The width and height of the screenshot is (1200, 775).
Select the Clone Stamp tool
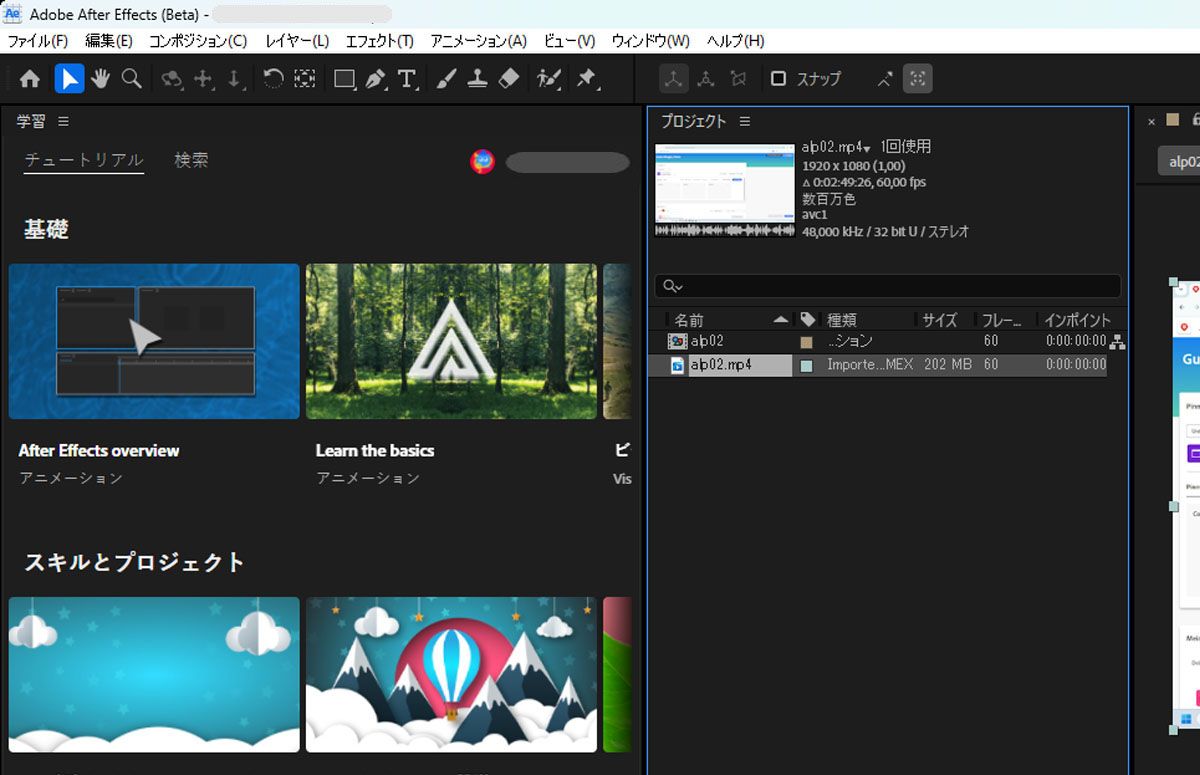point(478,78)
